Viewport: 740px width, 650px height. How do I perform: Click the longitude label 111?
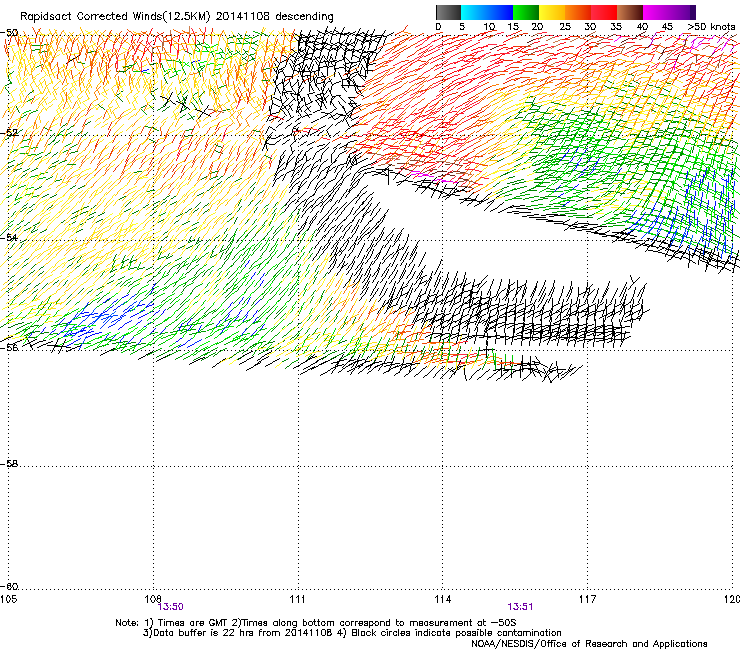(298, 599)
